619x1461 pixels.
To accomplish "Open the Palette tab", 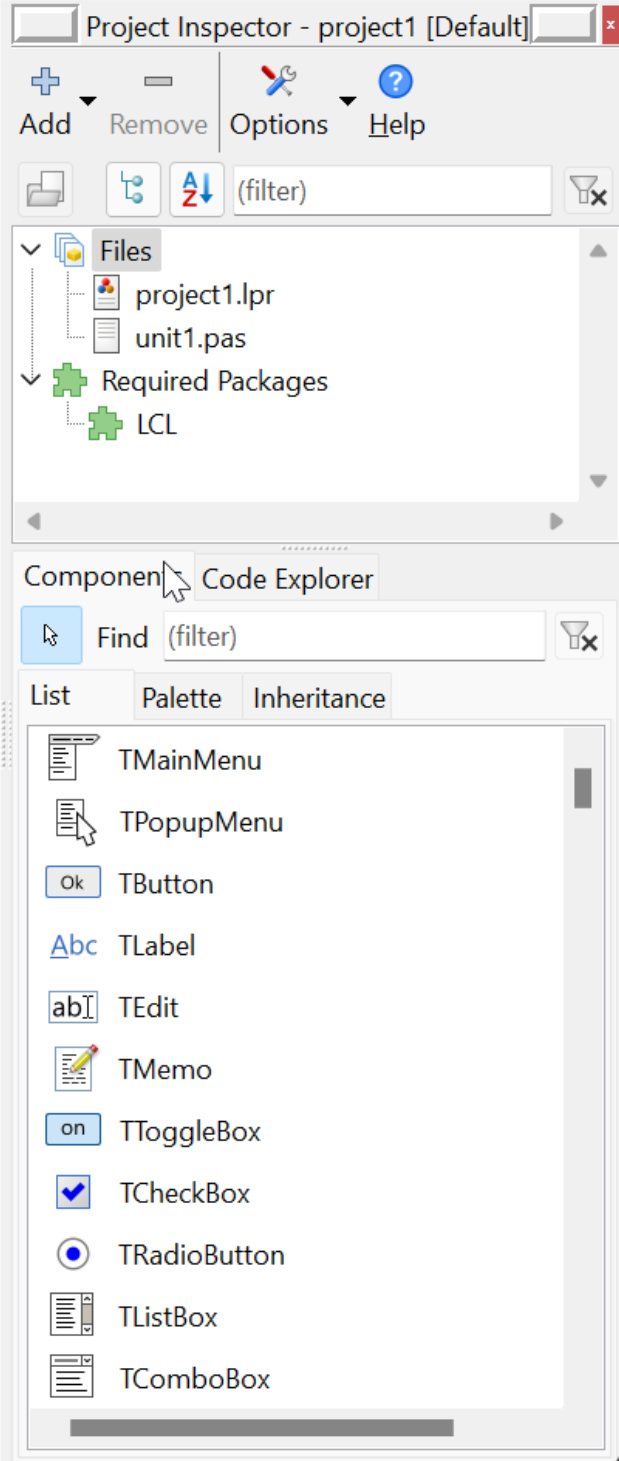I will [x=184, y=696].
